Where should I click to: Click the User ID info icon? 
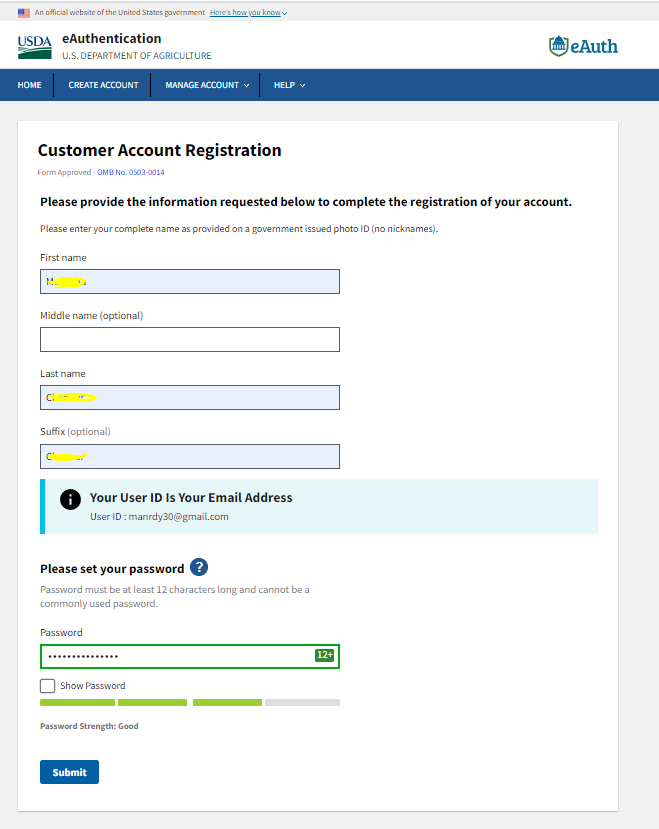click(70, 500)
